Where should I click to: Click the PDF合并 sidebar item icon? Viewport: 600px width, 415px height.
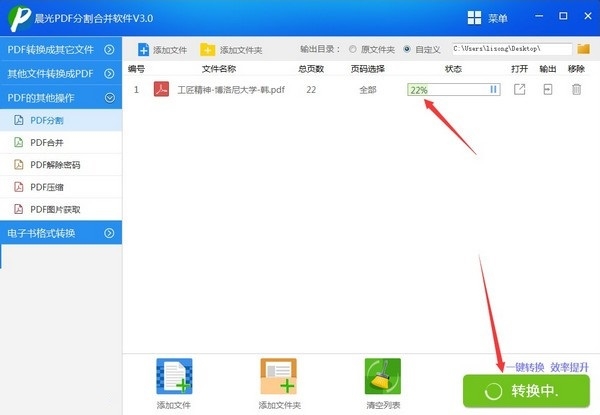point(18,142)
